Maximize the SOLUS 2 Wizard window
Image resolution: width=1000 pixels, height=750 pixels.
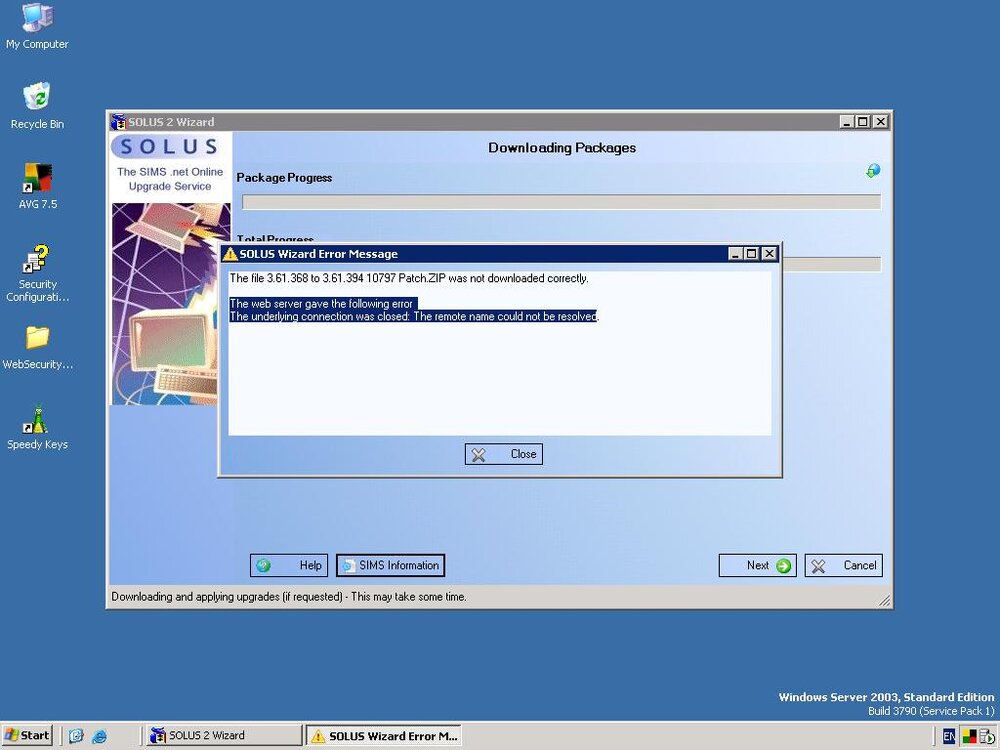[863, 121]
